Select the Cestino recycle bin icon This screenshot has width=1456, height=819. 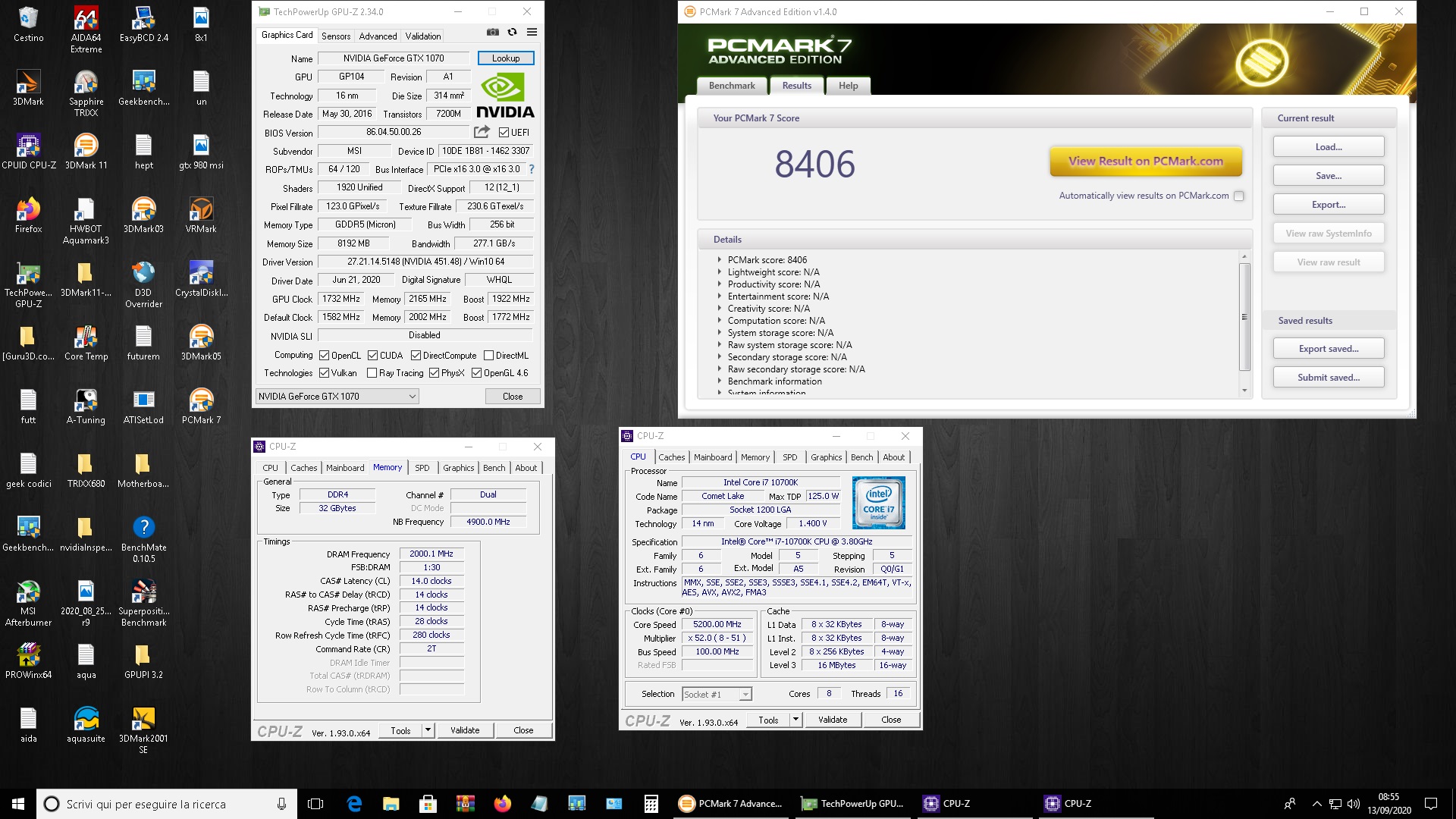click(28, 25)
